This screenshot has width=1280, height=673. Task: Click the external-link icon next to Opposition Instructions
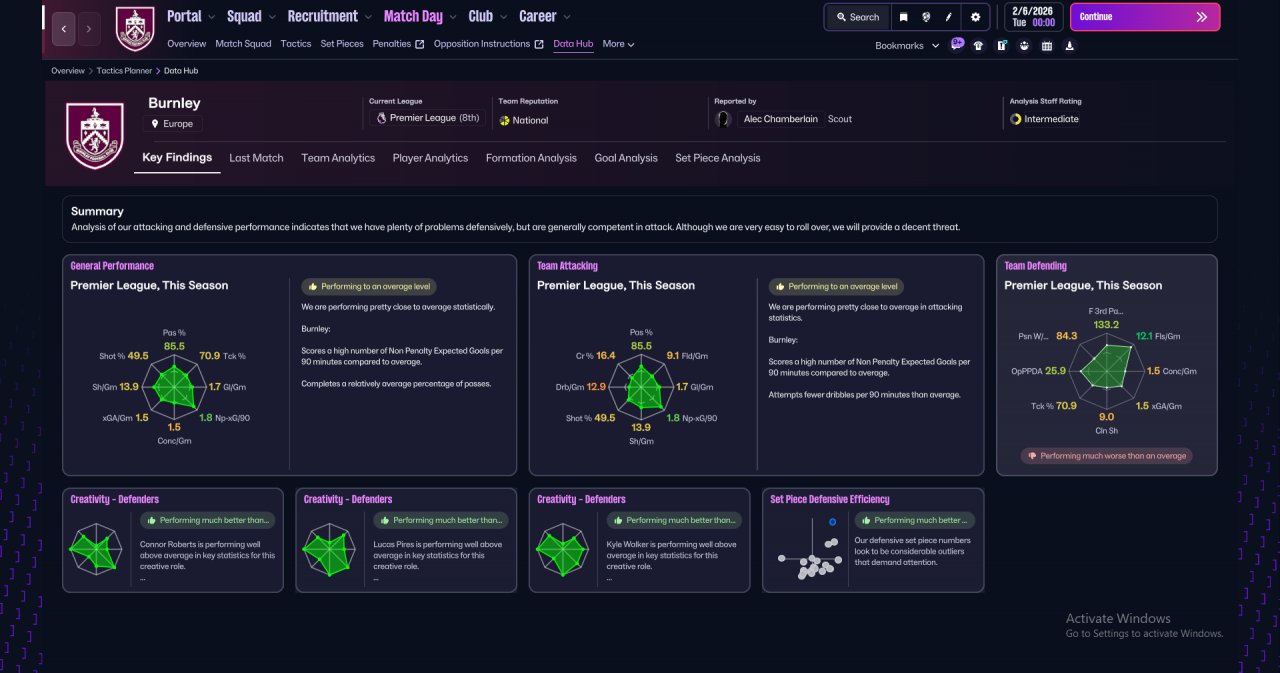(539, 44)
